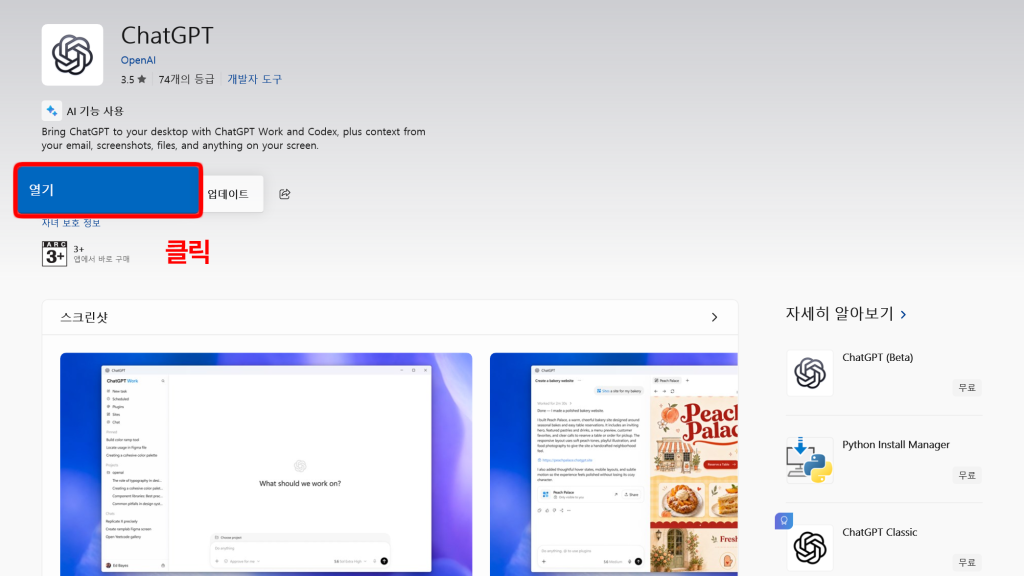
Task: Open the first screenshot showing ChatGPT Work
Action: click(266, 464)
